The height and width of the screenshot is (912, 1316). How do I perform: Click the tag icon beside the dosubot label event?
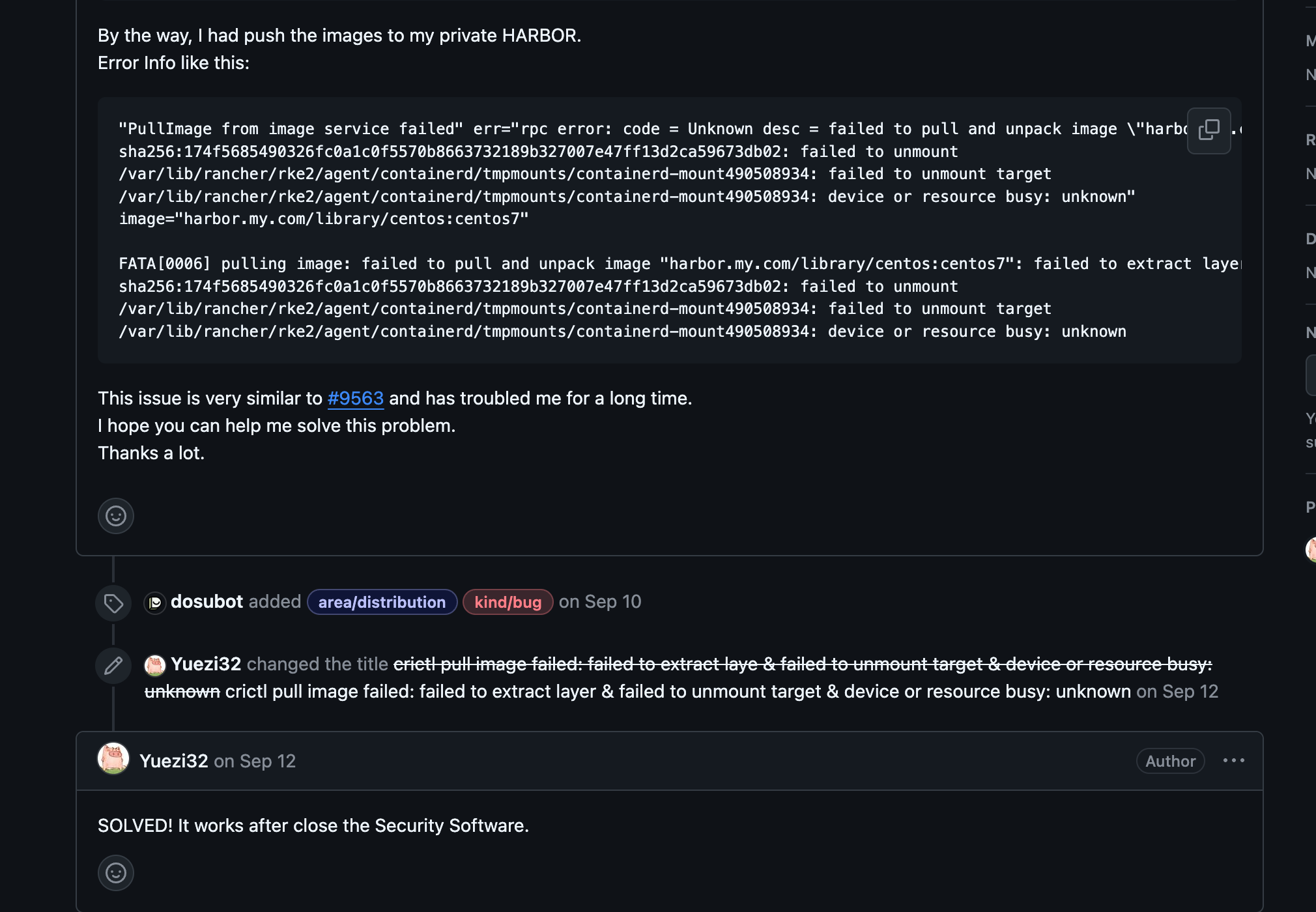pos(113,603)
